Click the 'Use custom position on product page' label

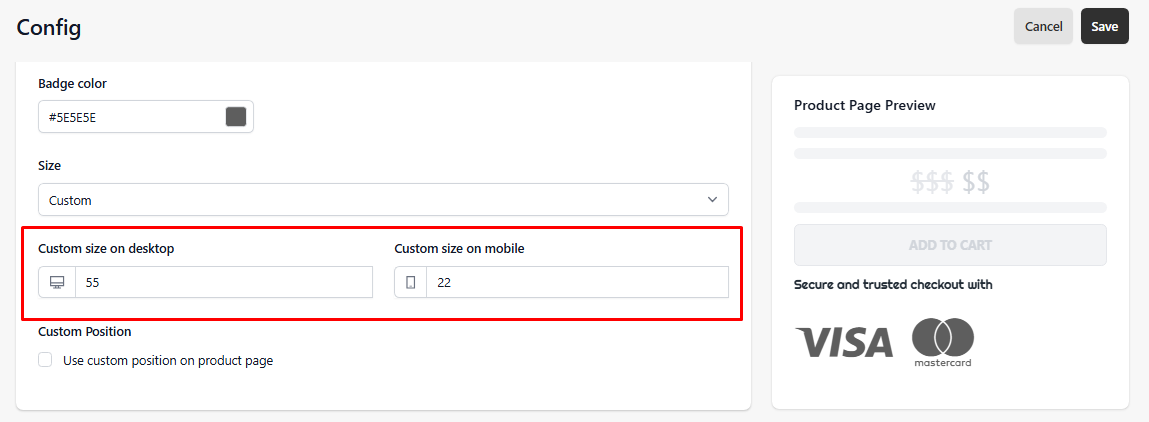pos(168,360)
